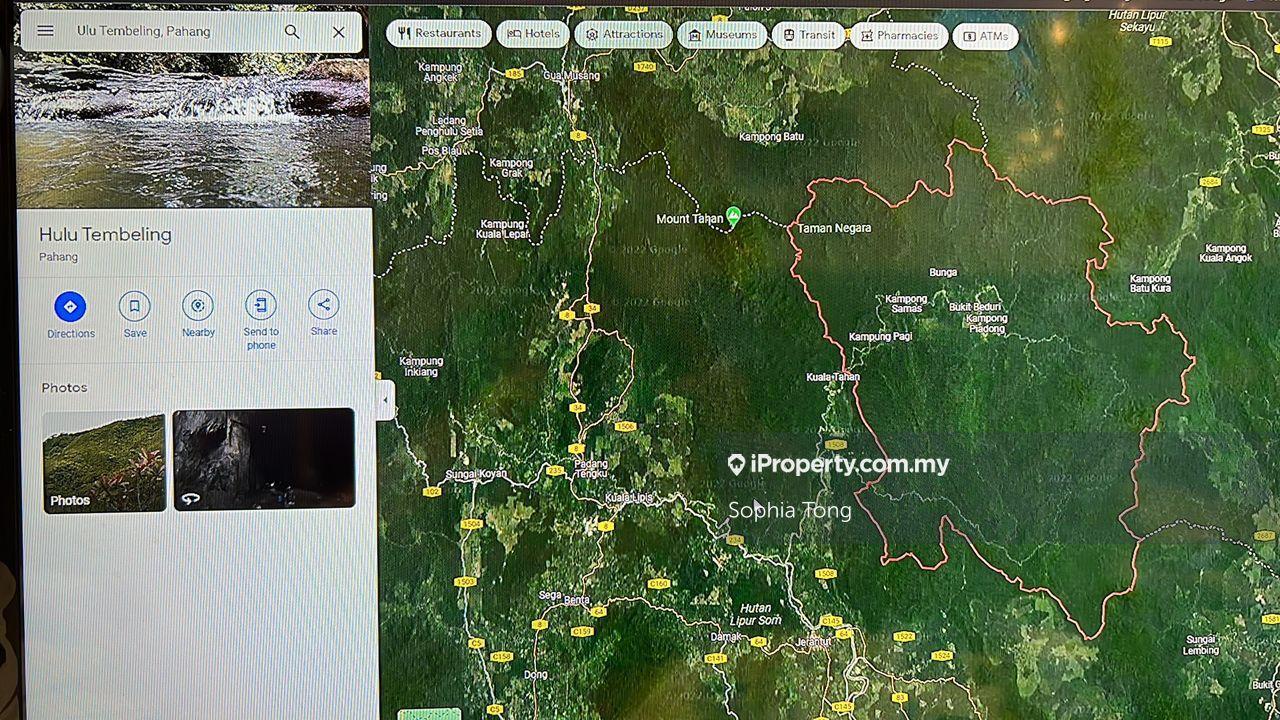Select the Pharmacies filter chip
Image resolution: width=1280 pixels, height=720 pixels.
[897, 36]
